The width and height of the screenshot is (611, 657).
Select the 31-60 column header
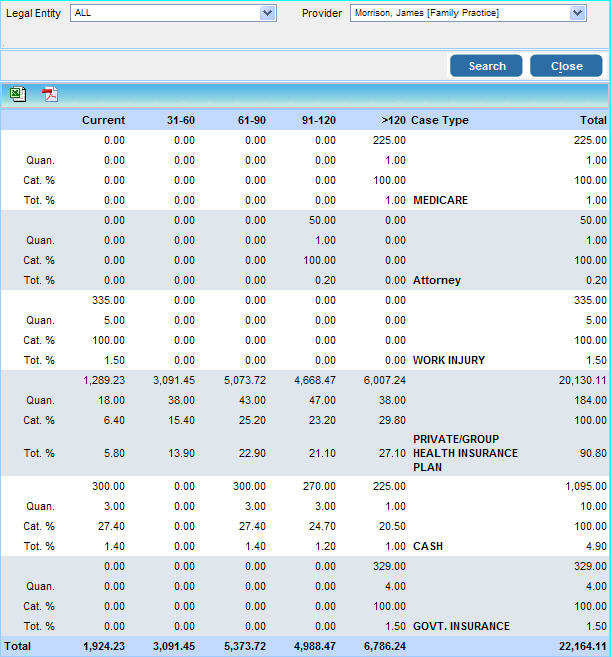pyautogui.click(x=181, y=120)
